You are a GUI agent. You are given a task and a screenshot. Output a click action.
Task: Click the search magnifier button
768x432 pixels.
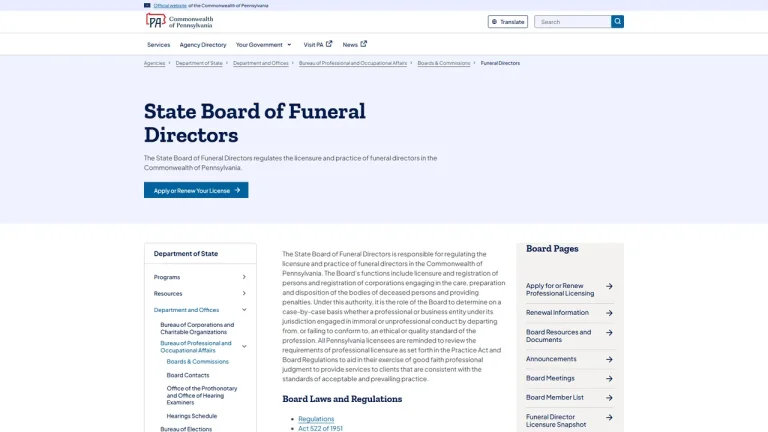coord(617,22)
